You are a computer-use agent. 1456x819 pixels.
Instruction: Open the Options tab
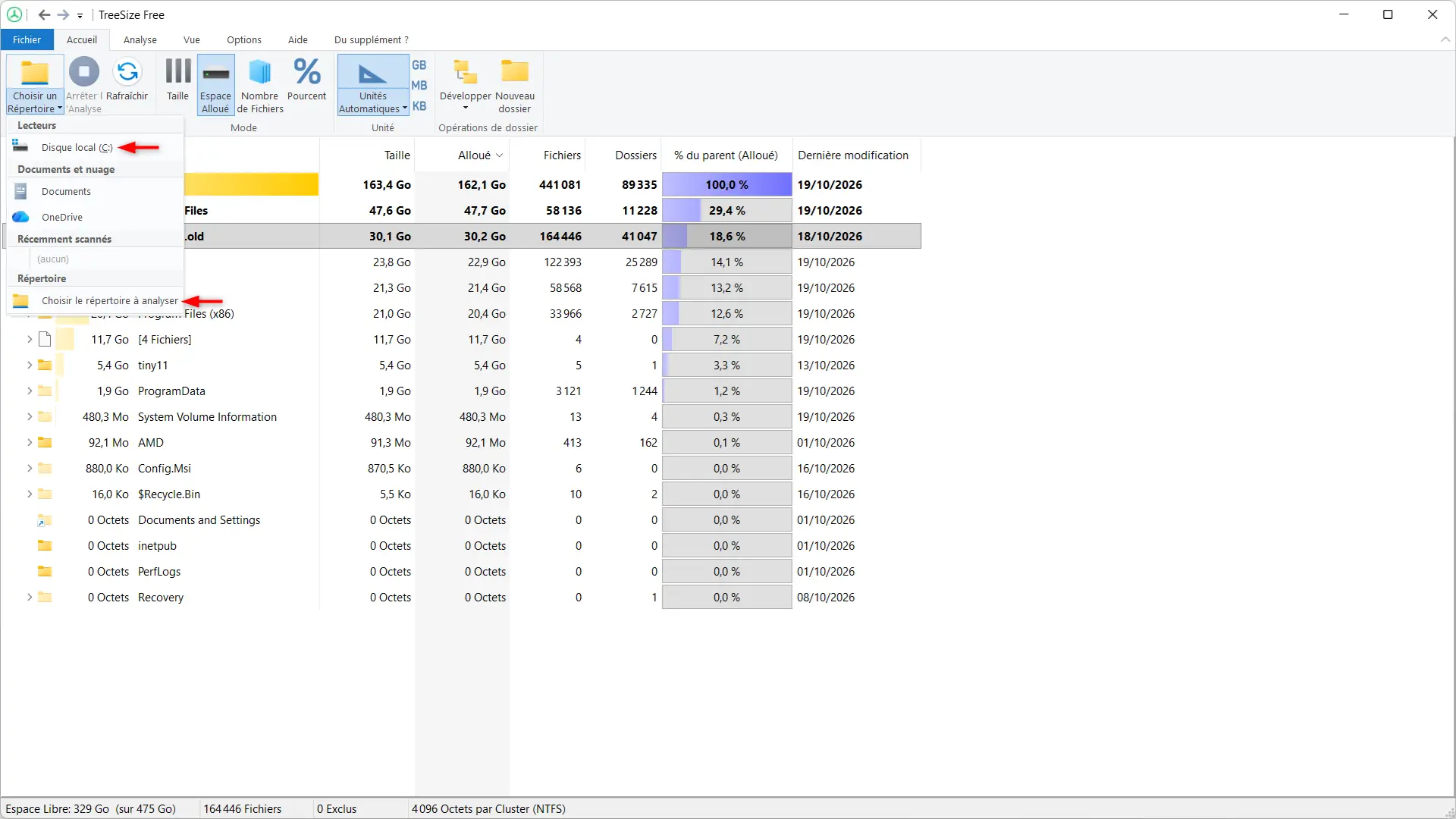(x=244, y=39)
